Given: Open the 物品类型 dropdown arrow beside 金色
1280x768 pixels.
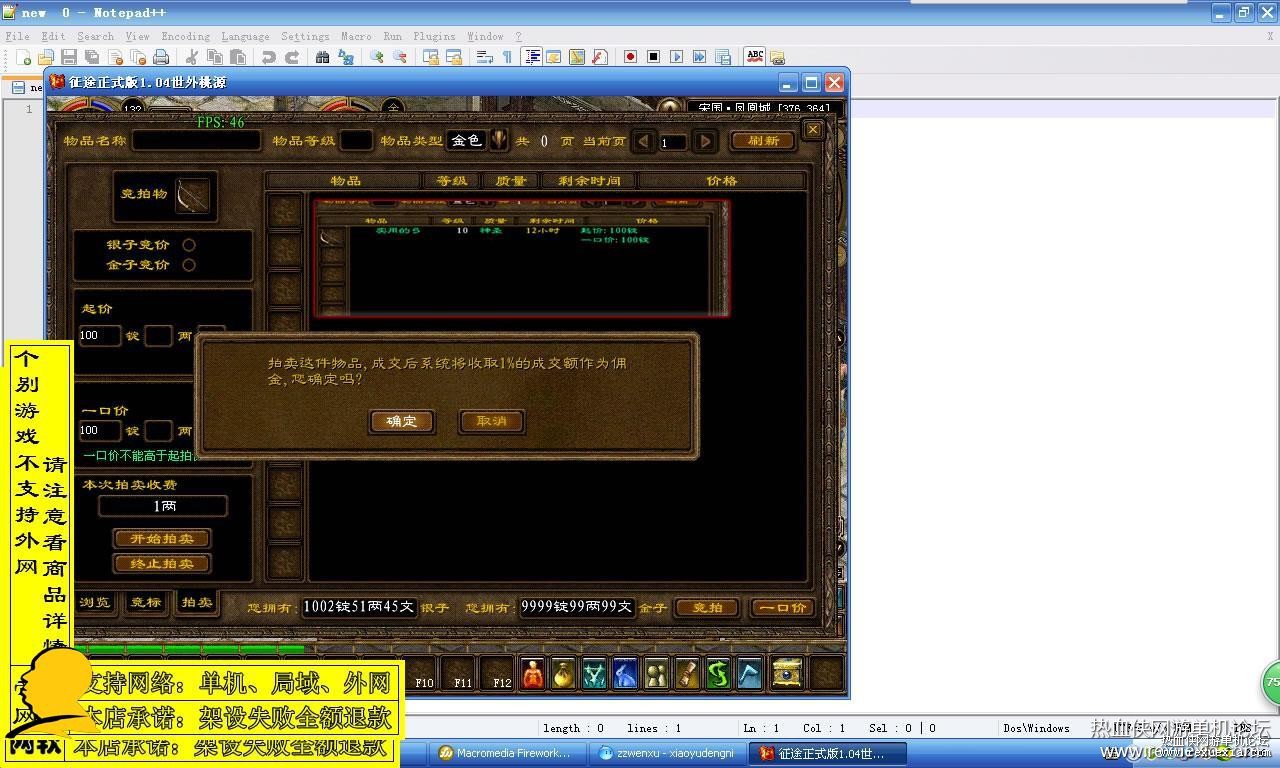Looking at the screenshot, I should point(498,140).
